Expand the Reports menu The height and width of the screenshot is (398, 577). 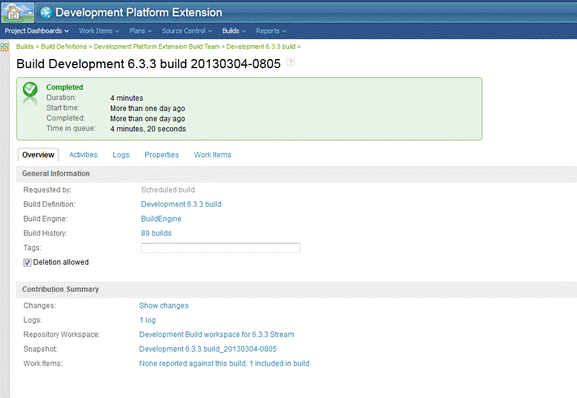tap(271, 31)
